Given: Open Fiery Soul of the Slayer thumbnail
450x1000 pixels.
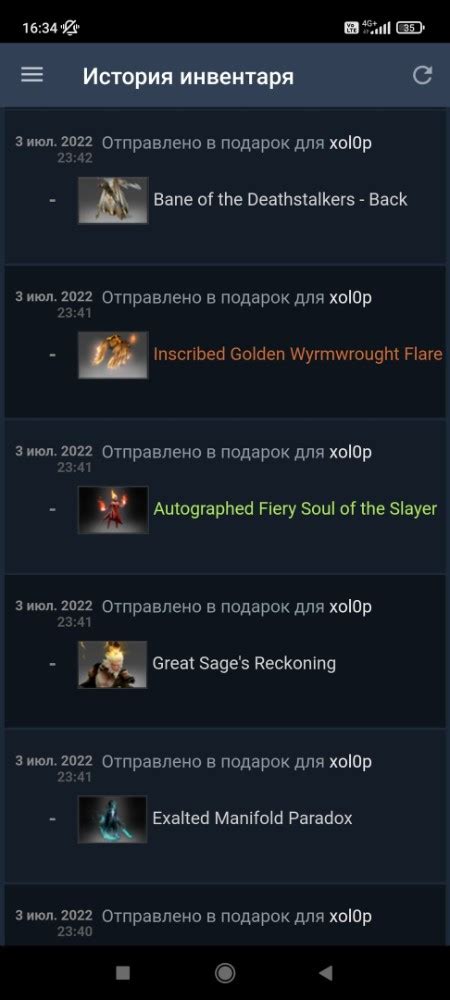Looking at the screenshot, I should pos(113,510).
